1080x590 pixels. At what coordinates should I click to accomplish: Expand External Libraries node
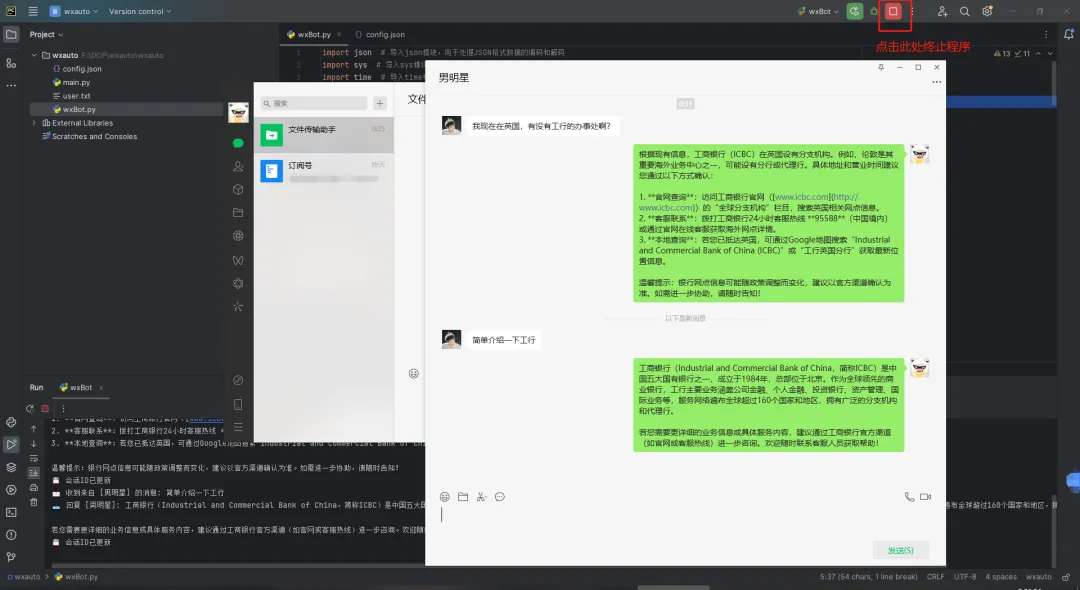[x=34, y=123]
